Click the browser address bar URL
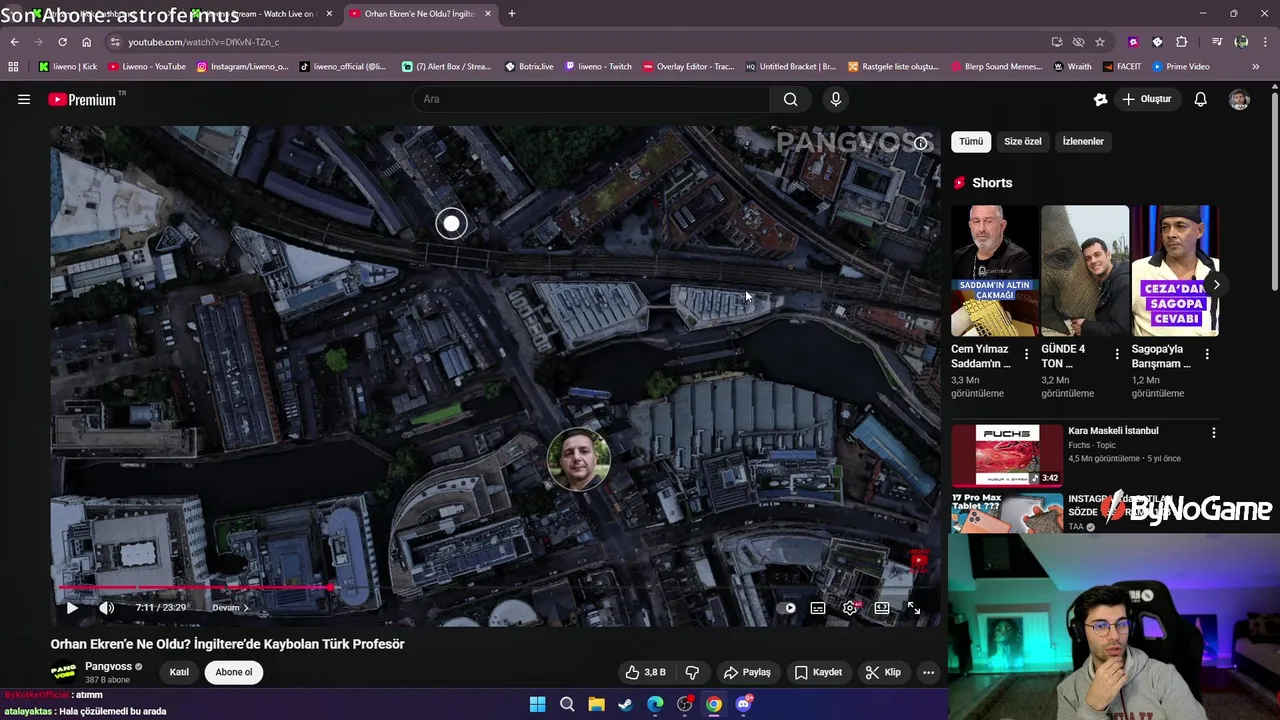1280x720 pixels. [x=204, y=42]
